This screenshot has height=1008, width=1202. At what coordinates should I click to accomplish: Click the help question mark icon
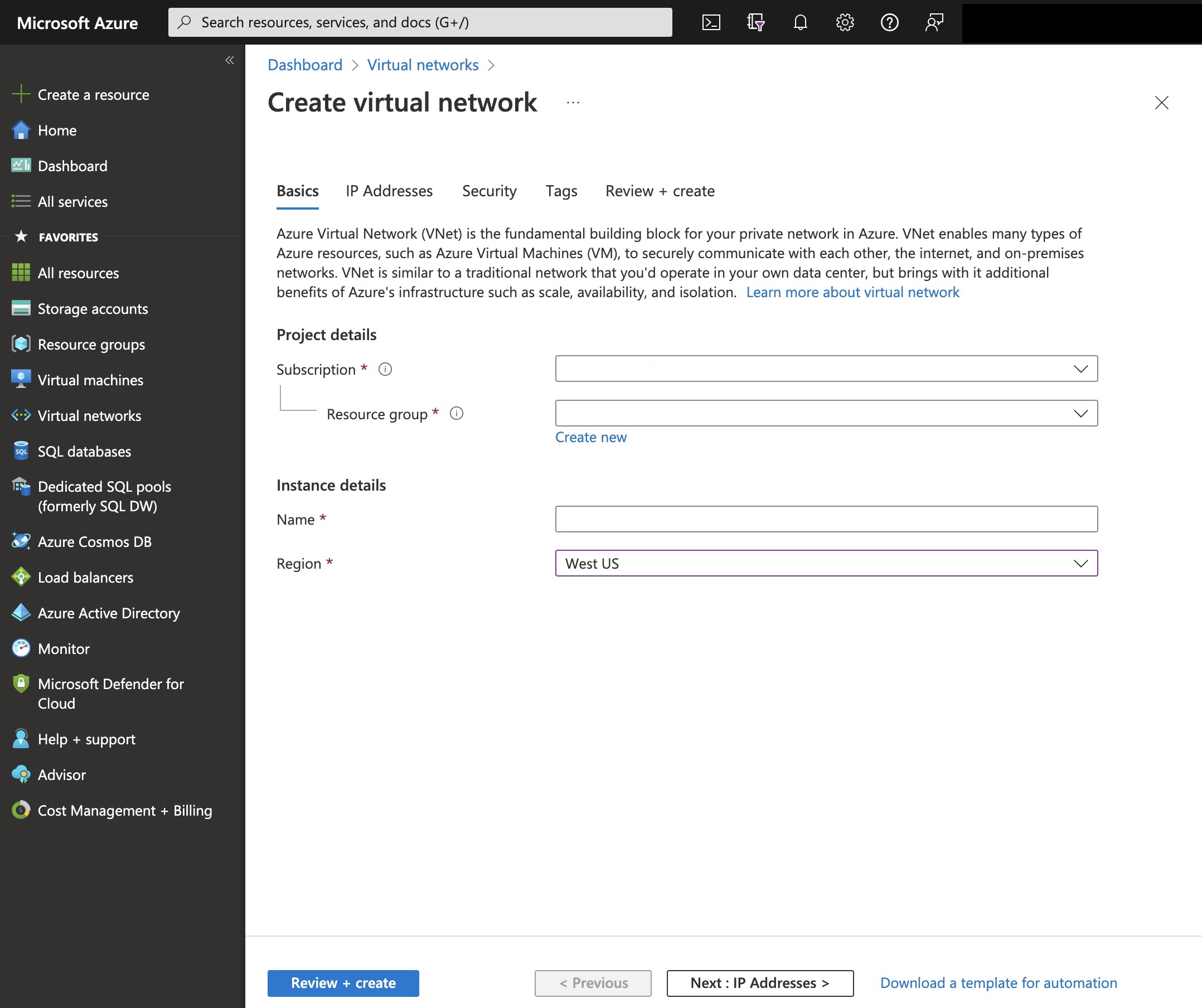click(889, 22)
